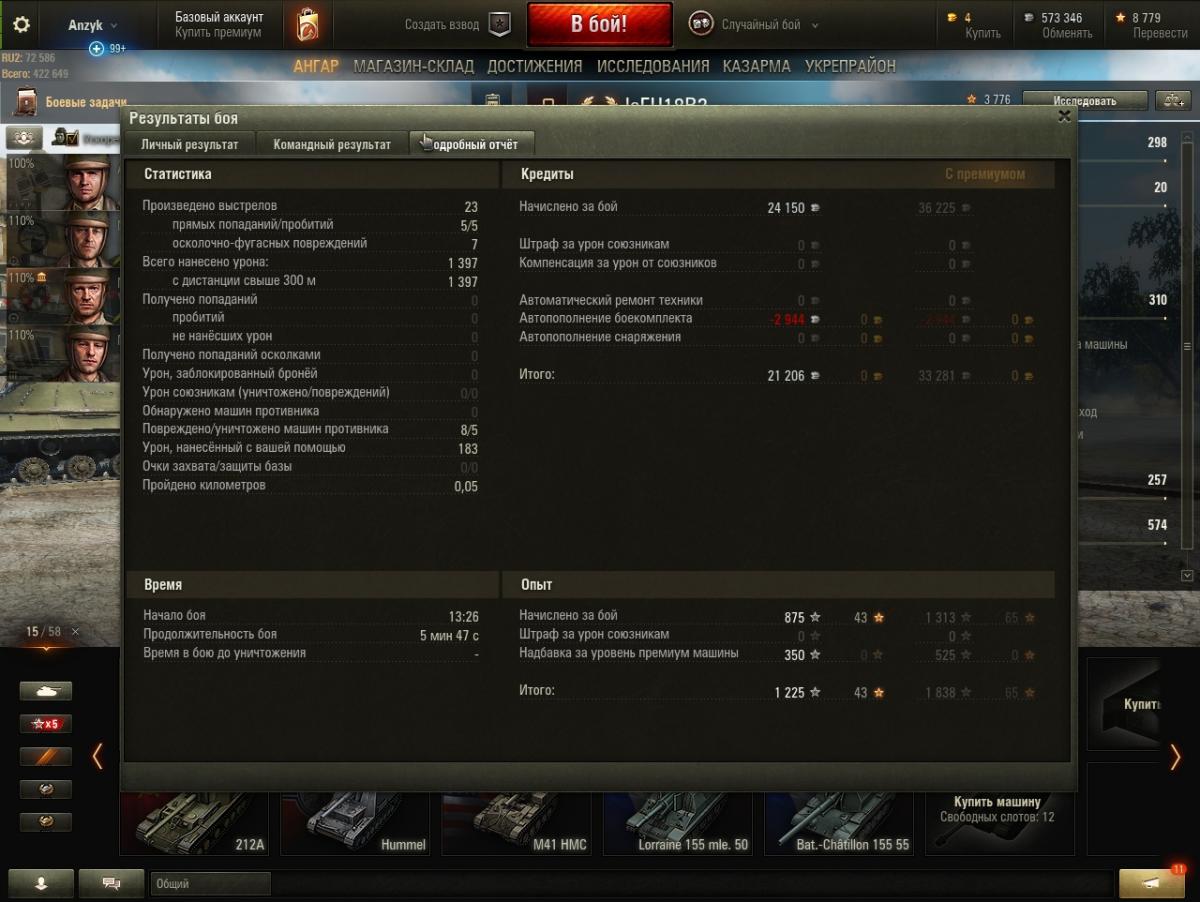Viewport: 1200px width, 902px height.
Task: Select the fourth crew member portrait at 110%
Action: coord(88,354)
